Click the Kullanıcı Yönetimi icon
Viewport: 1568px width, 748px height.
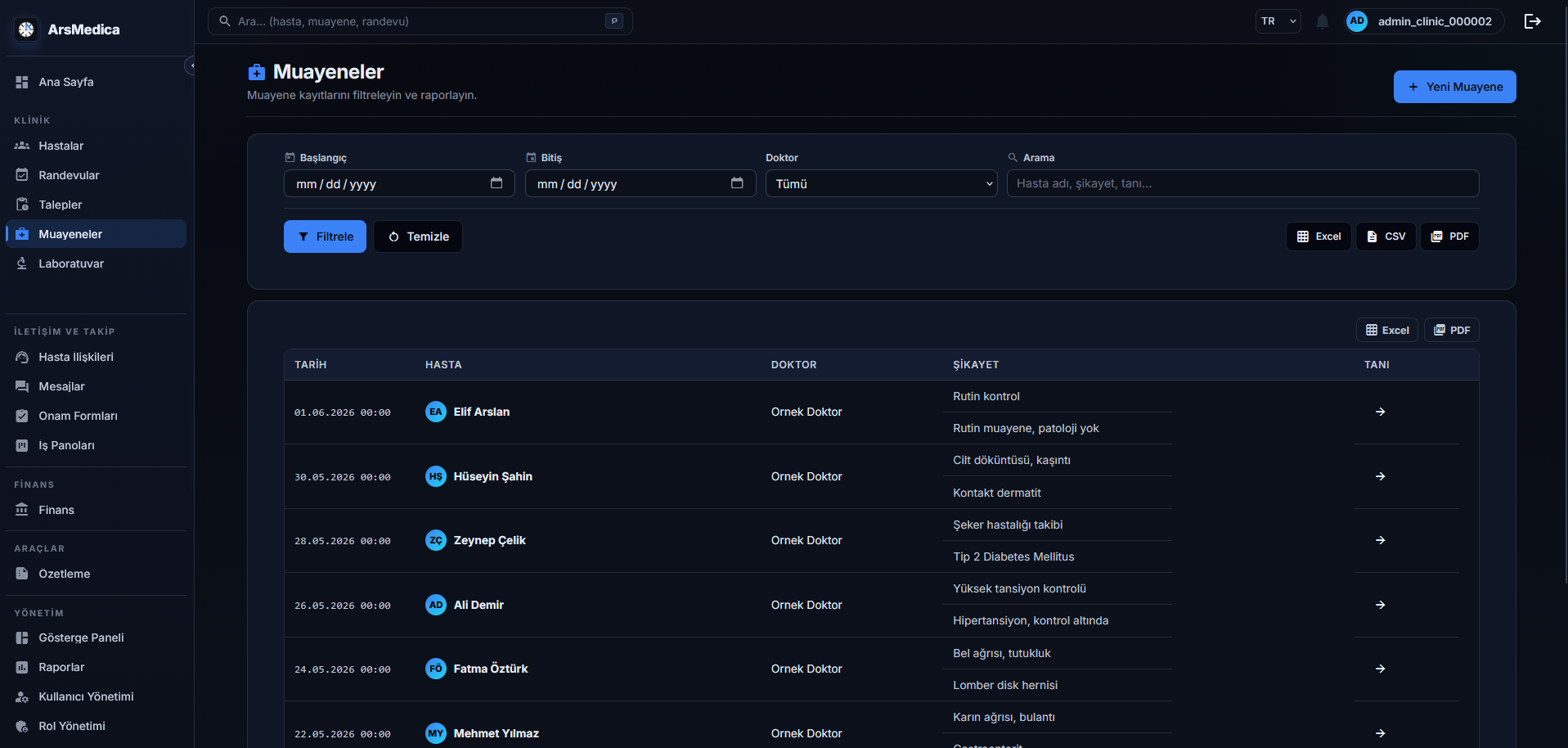[x=22, y=696]
